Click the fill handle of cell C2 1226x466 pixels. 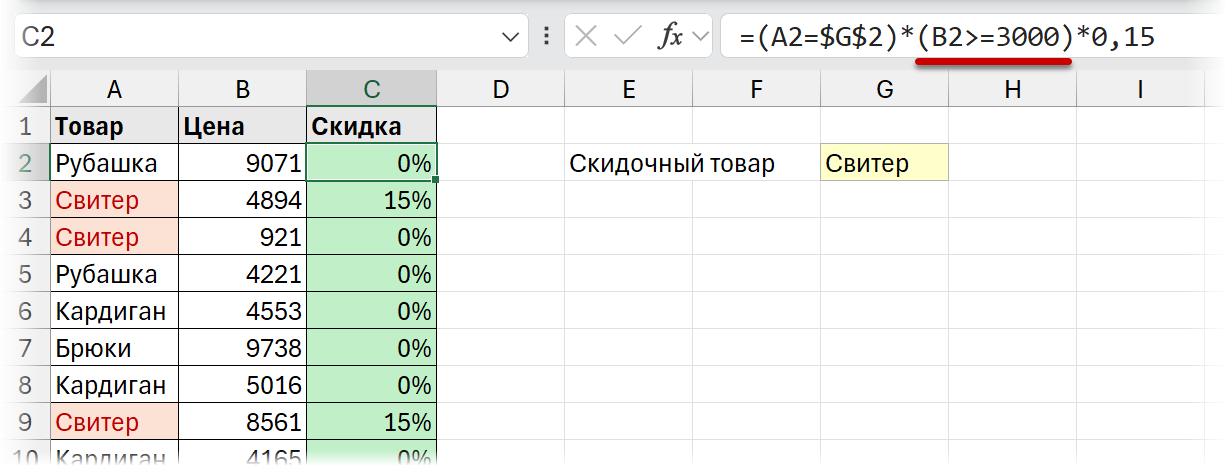pos(437,180)
